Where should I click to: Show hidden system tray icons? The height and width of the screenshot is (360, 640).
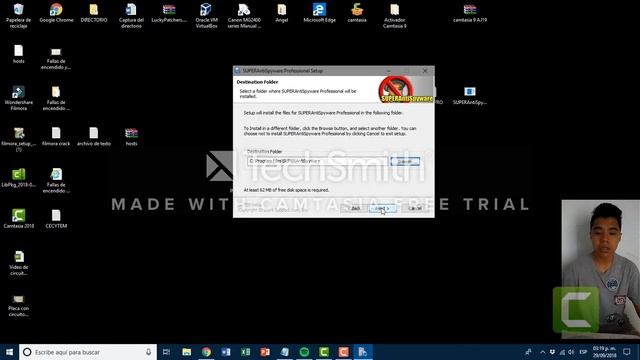click(542, 352)
